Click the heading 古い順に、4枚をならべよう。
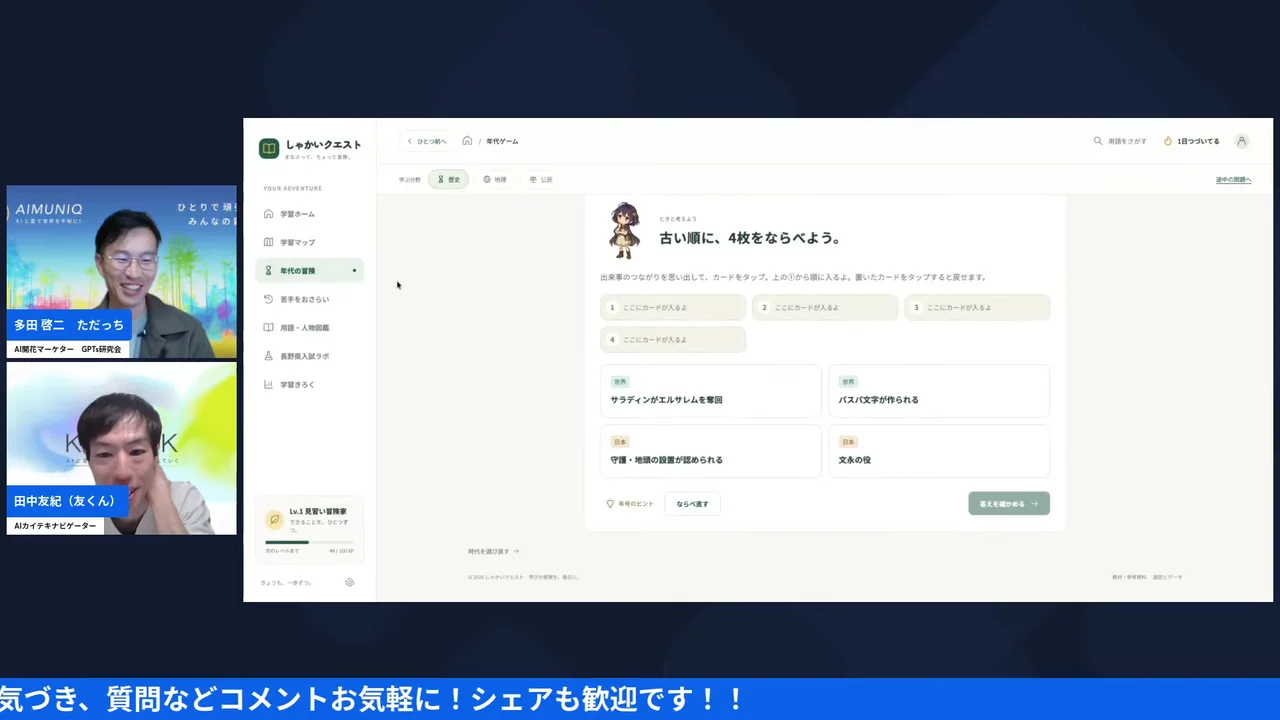 point(750,238)
